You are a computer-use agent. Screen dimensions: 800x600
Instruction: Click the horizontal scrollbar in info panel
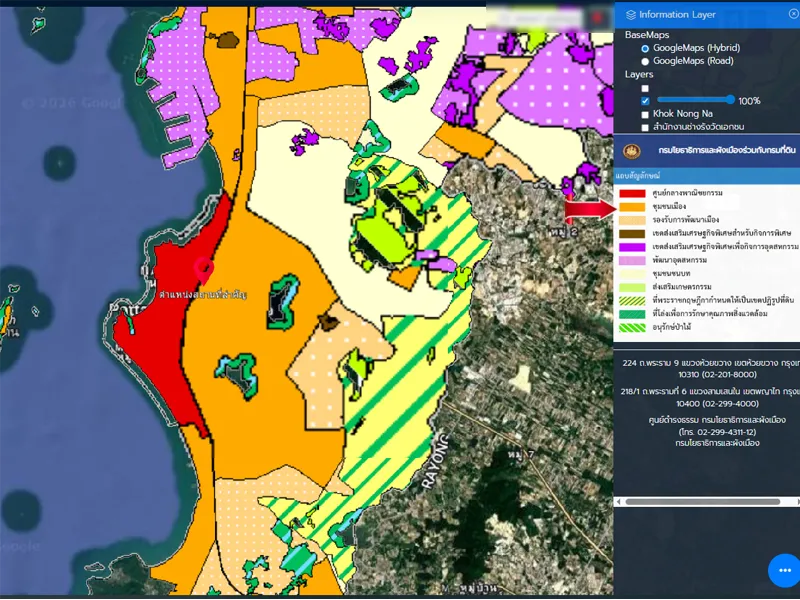click(700, 500)
